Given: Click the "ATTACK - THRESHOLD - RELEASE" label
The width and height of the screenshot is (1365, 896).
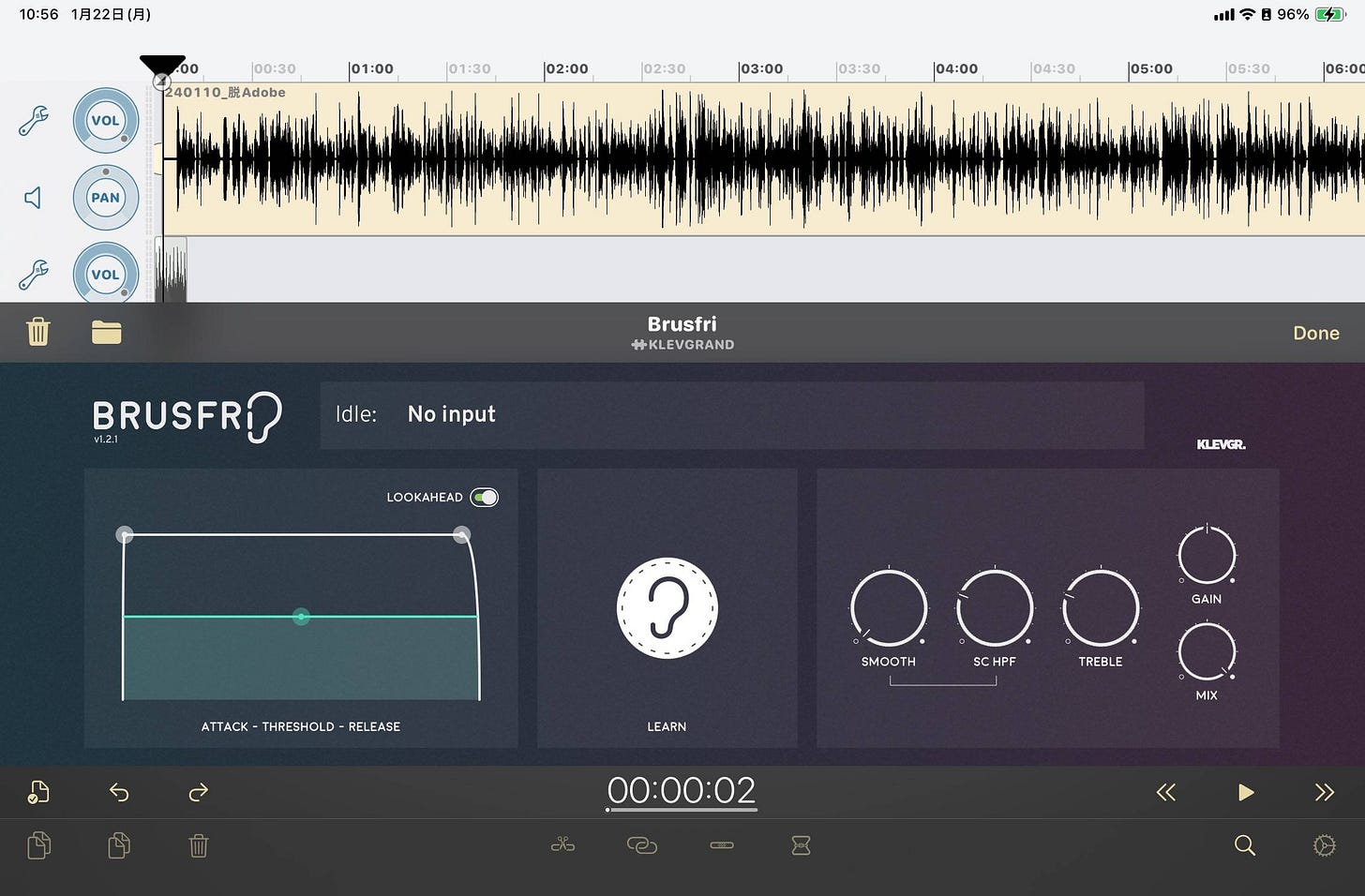Looking at the screenshot, I should click(301, 726).
